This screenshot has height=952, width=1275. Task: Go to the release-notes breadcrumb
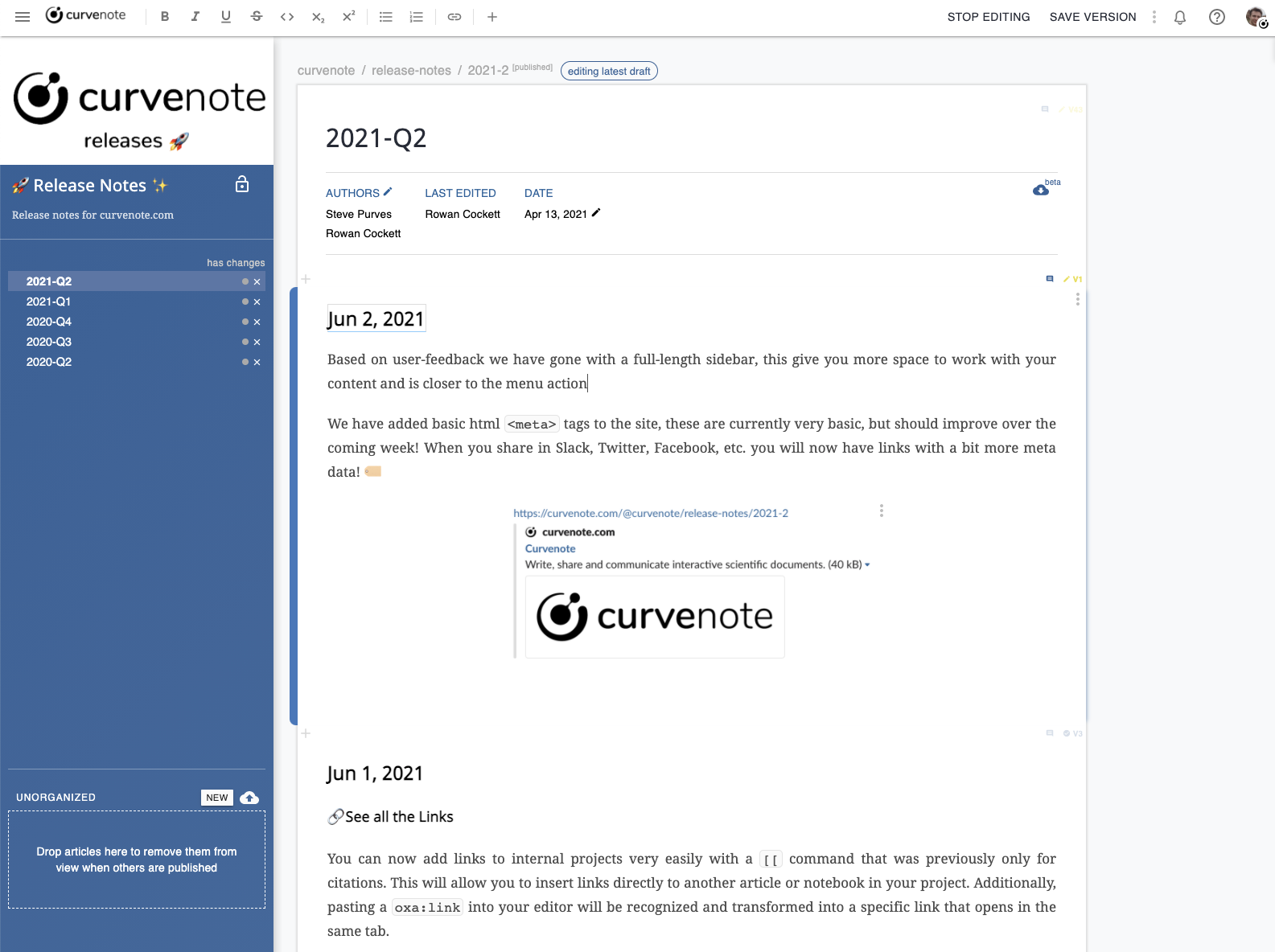(x=411, y=71)
